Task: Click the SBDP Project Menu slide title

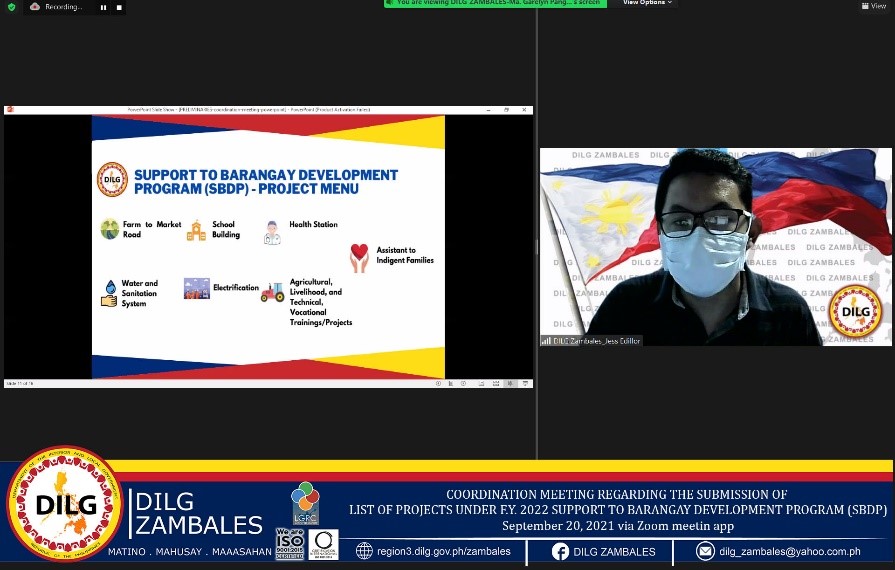Action: 266,182
